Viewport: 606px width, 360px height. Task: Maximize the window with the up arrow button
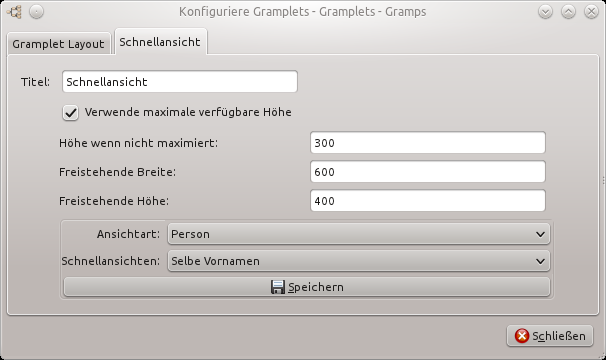568,12
